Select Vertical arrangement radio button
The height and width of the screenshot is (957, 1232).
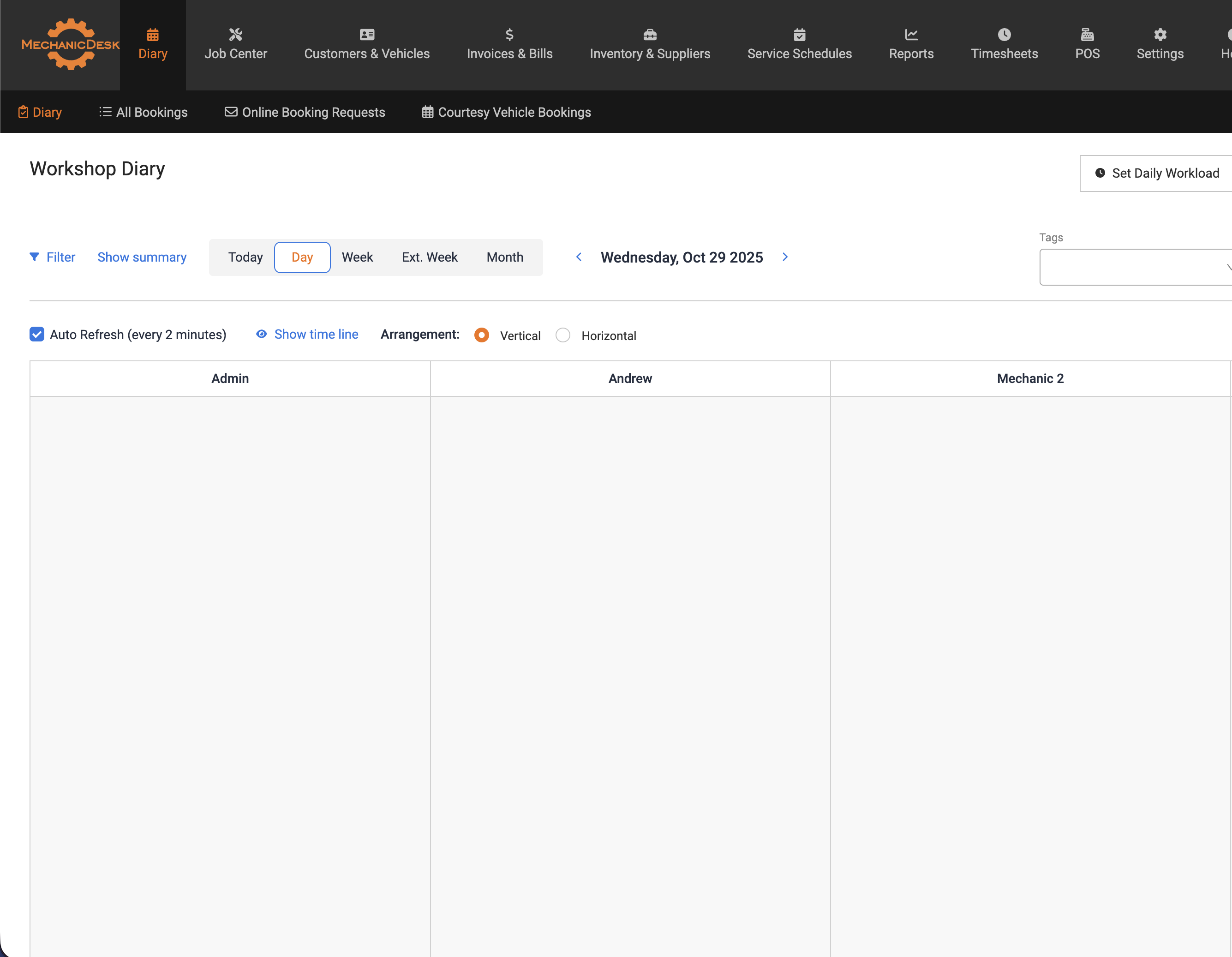[482, 335]
